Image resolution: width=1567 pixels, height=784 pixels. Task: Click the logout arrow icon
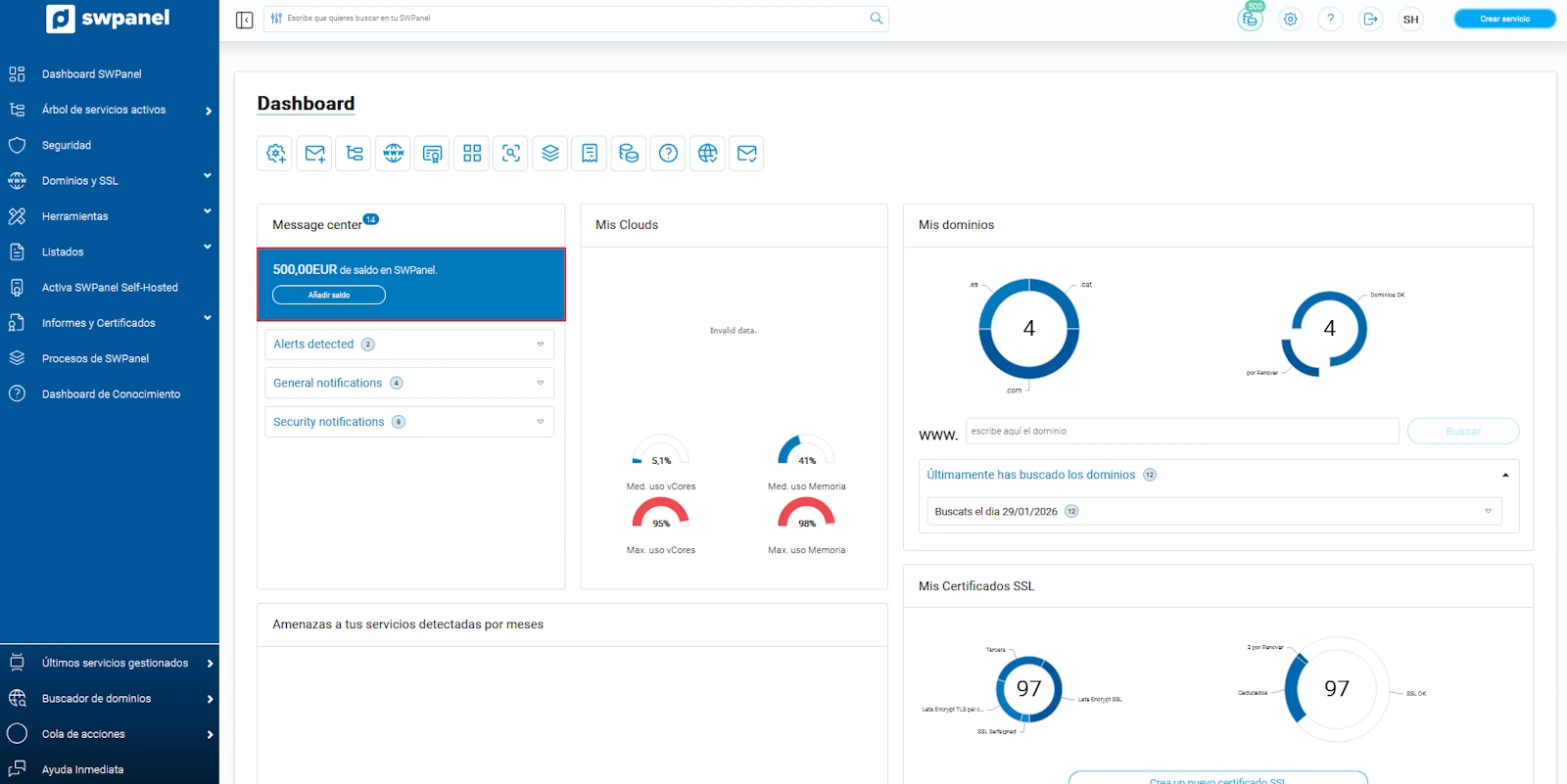click(x=1370, y=20)
